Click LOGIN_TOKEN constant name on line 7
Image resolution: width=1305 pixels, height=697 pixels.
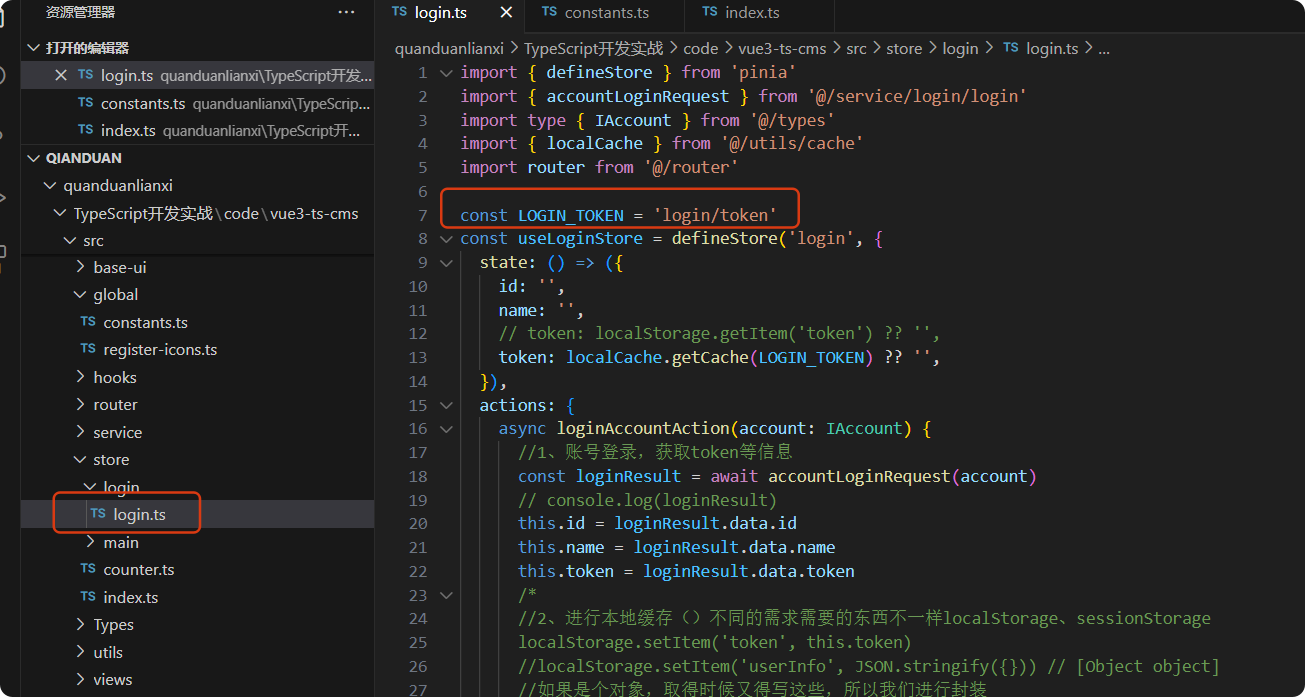[570, 215]
